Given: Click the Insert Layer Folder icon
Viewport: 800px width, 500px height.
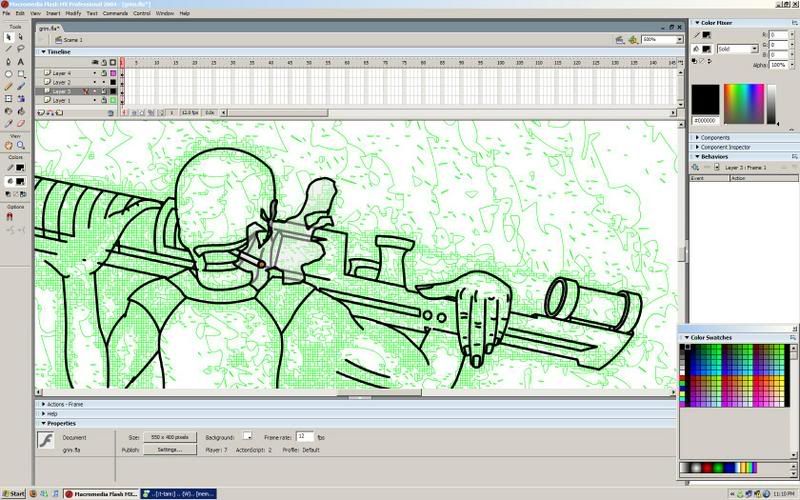Looking at the screenshot, I should coord(60,113).
